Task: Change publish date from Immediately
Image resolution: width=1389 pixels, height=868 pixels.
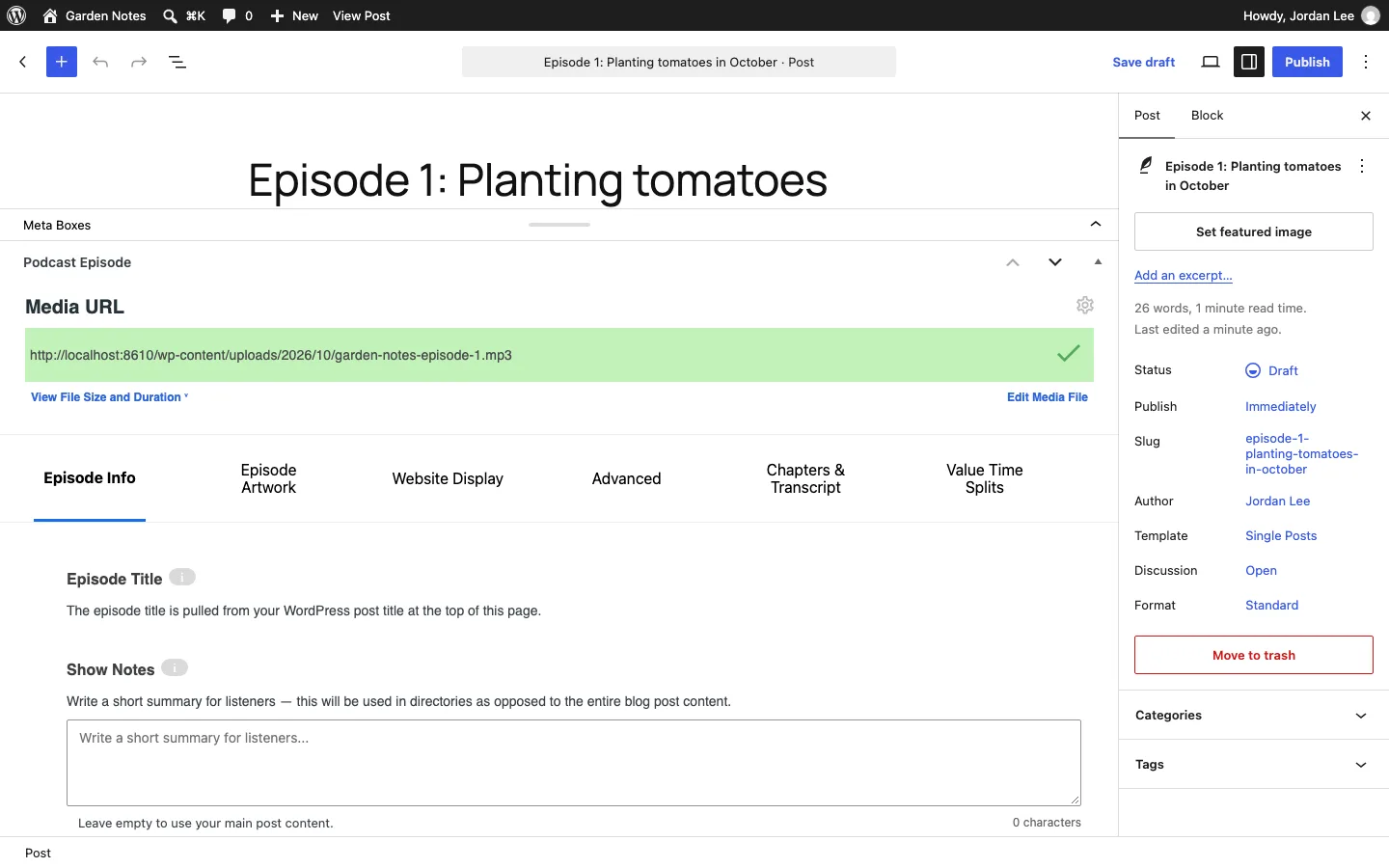Action: (x=1281, y=406)
